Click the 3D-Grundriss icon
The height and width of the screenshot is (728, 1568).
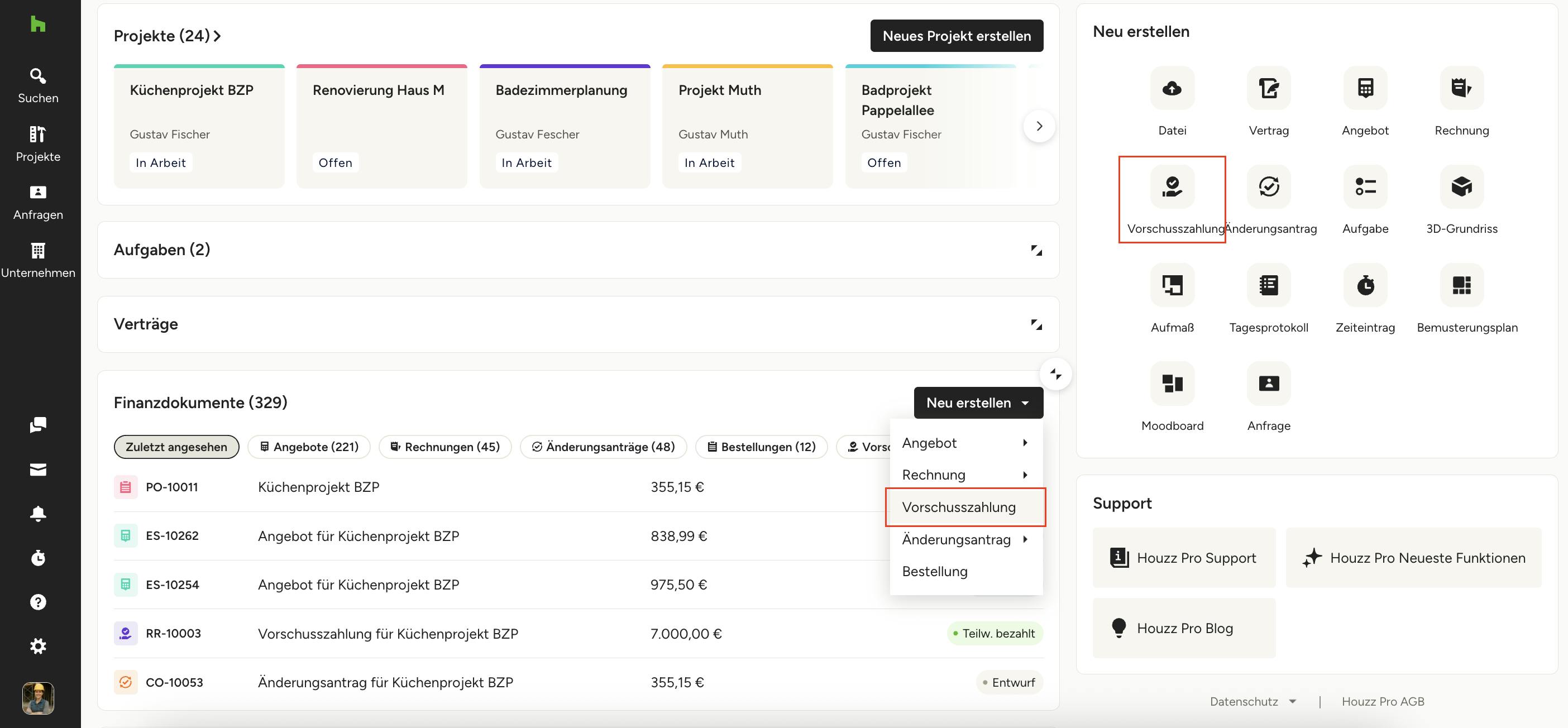[1461, 187]
